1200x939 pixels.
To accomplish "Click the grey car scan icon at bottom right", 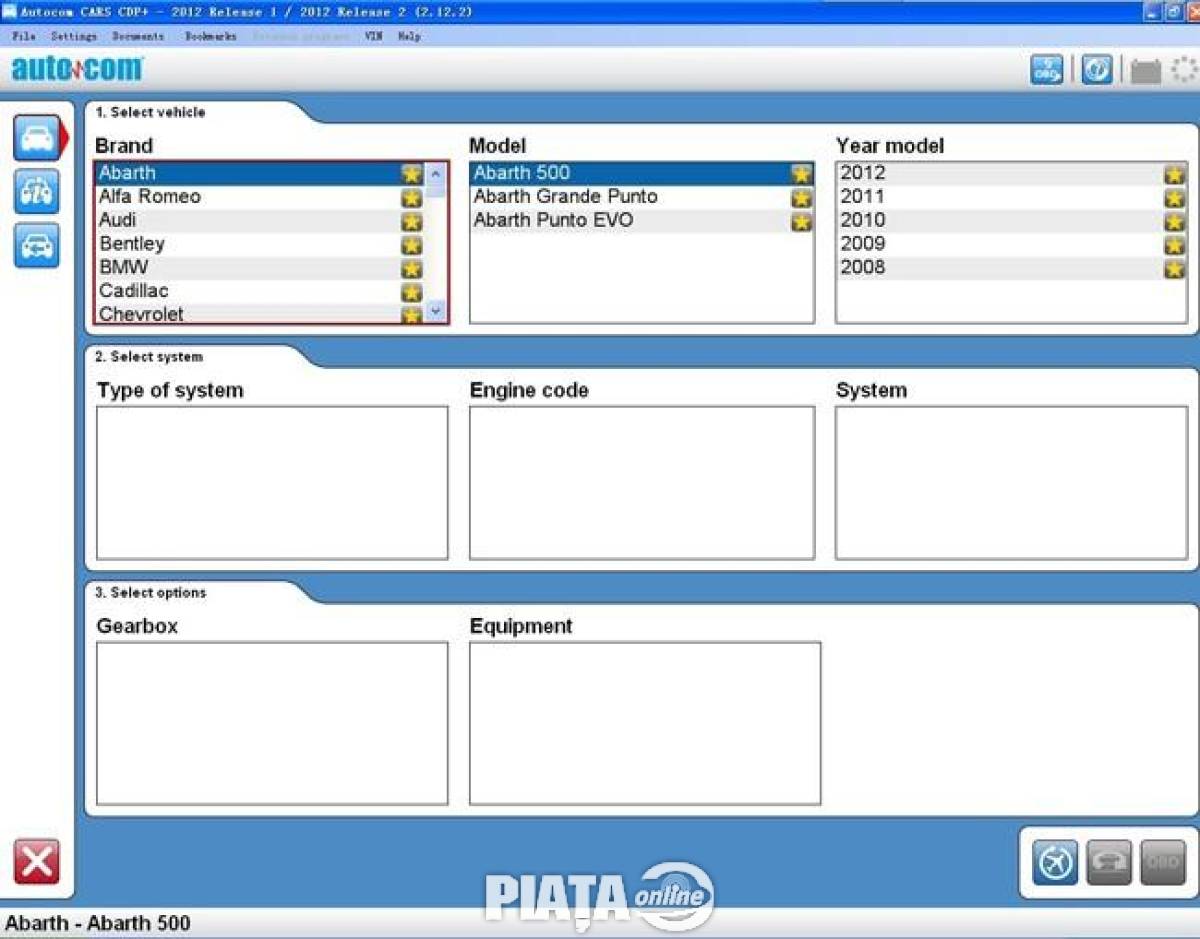I will coord(1109,862).
